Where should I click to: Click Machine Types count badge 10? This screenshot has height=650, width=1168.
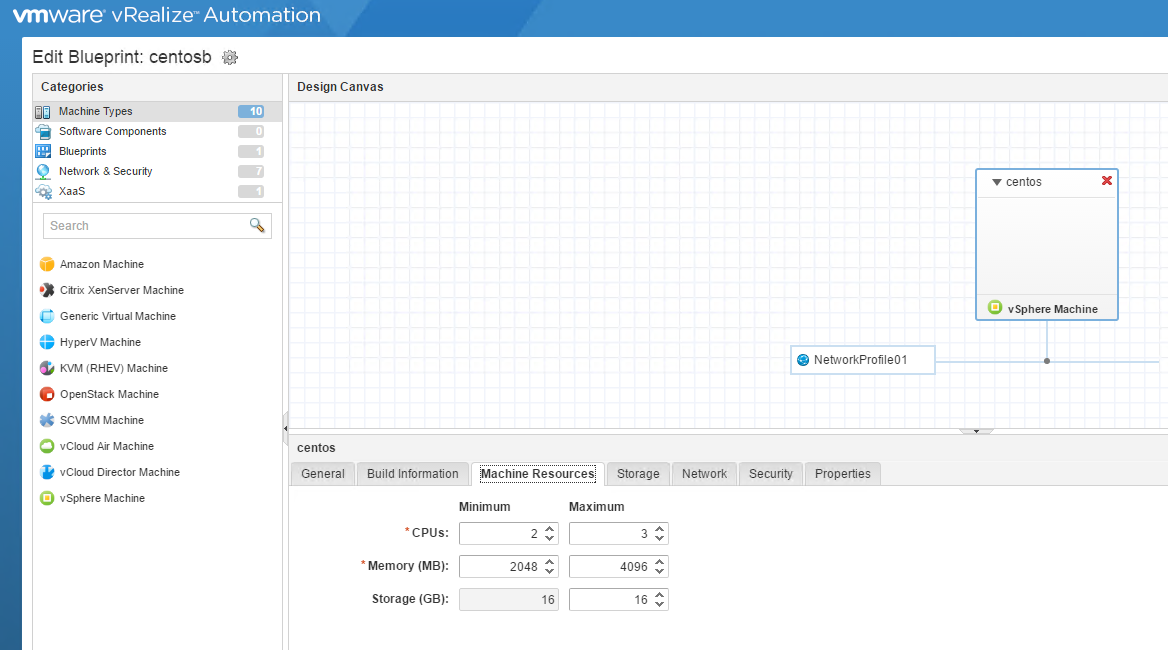coord(251,112)
